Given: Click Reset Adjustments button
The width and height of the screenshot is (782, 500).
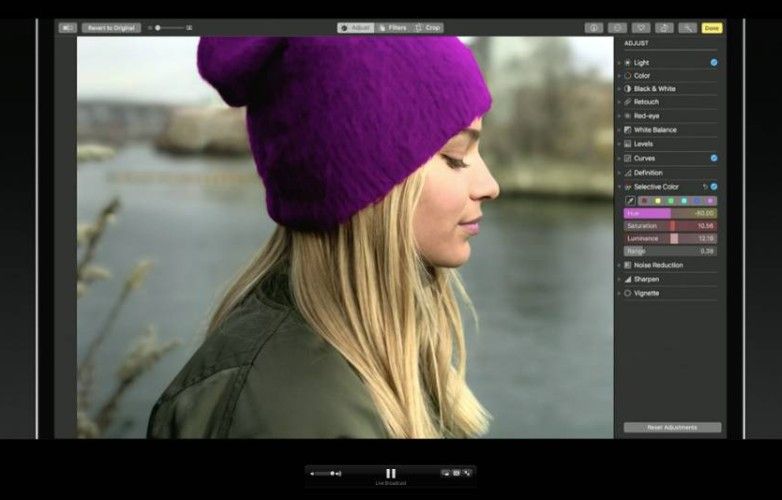Looking at the screenshot, I should click(x=672, y=428).
